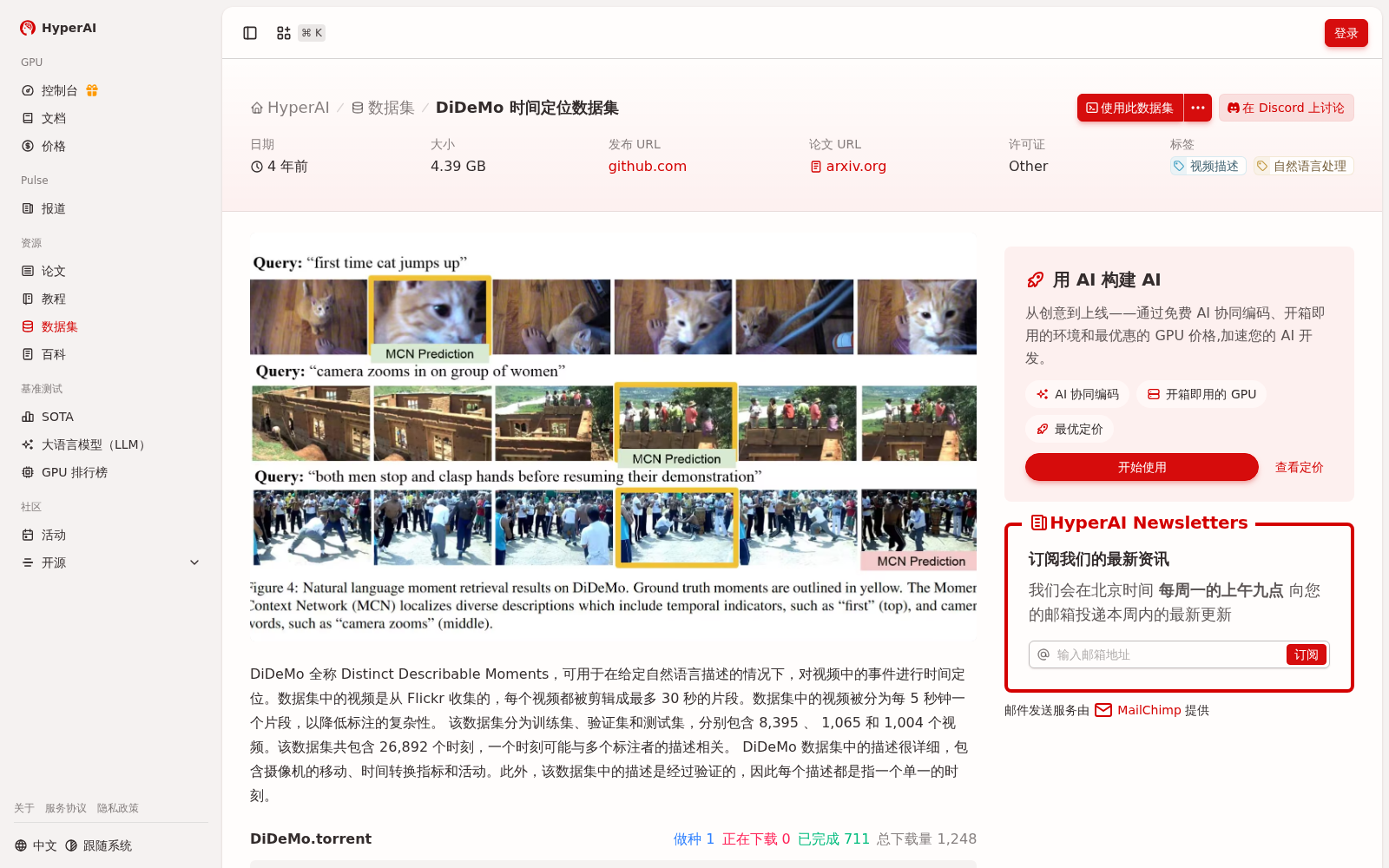
Task: Click the gift icon beside 控制台
Action: pos(92,90)
